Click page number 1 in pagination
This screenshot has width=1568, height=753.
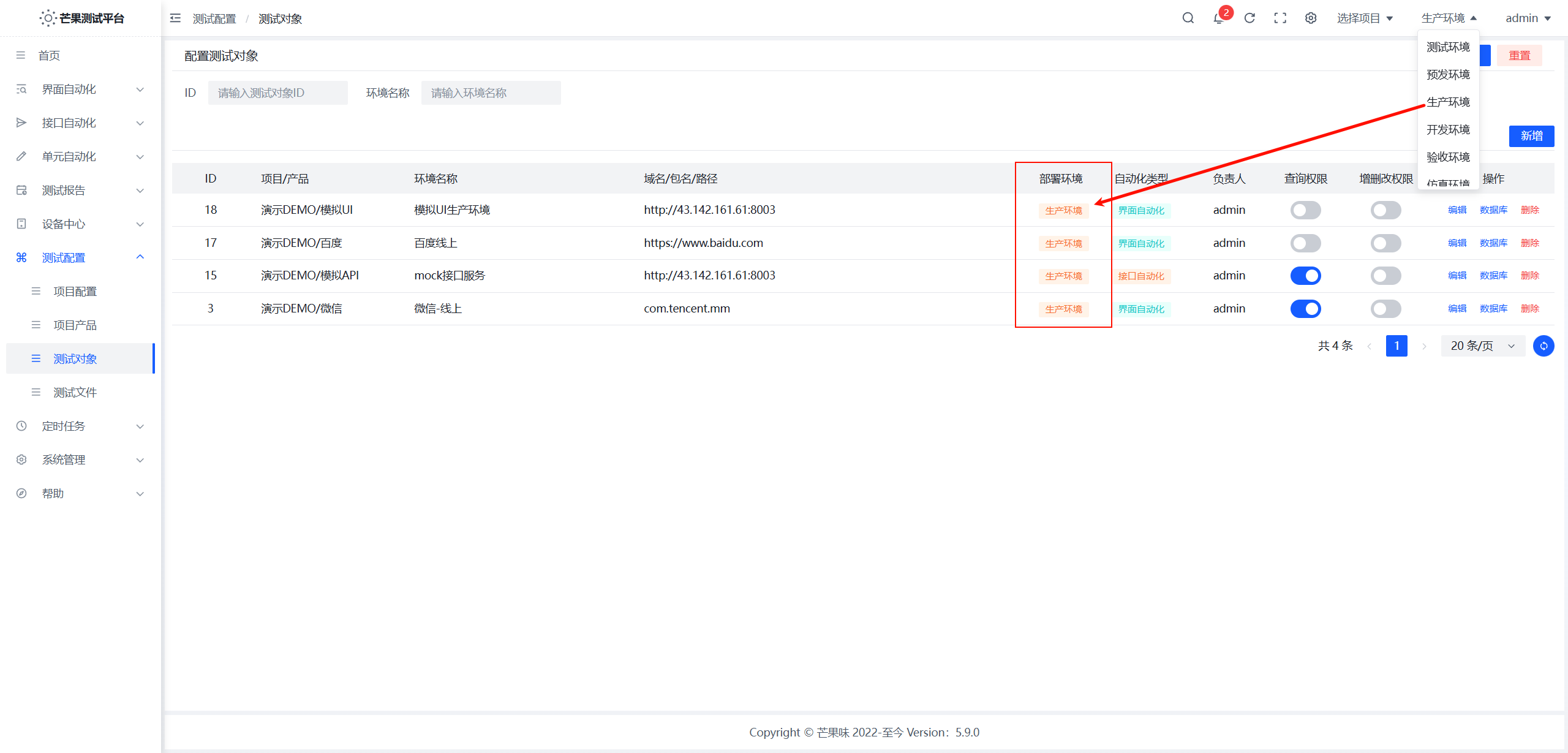pos(1396,346)
